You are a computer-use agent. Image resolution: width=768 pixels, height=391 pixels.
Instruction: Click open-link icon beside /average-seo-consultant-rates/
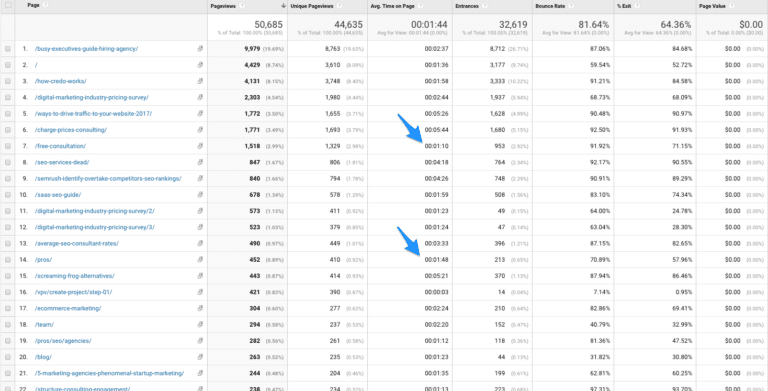click(200, 243)
